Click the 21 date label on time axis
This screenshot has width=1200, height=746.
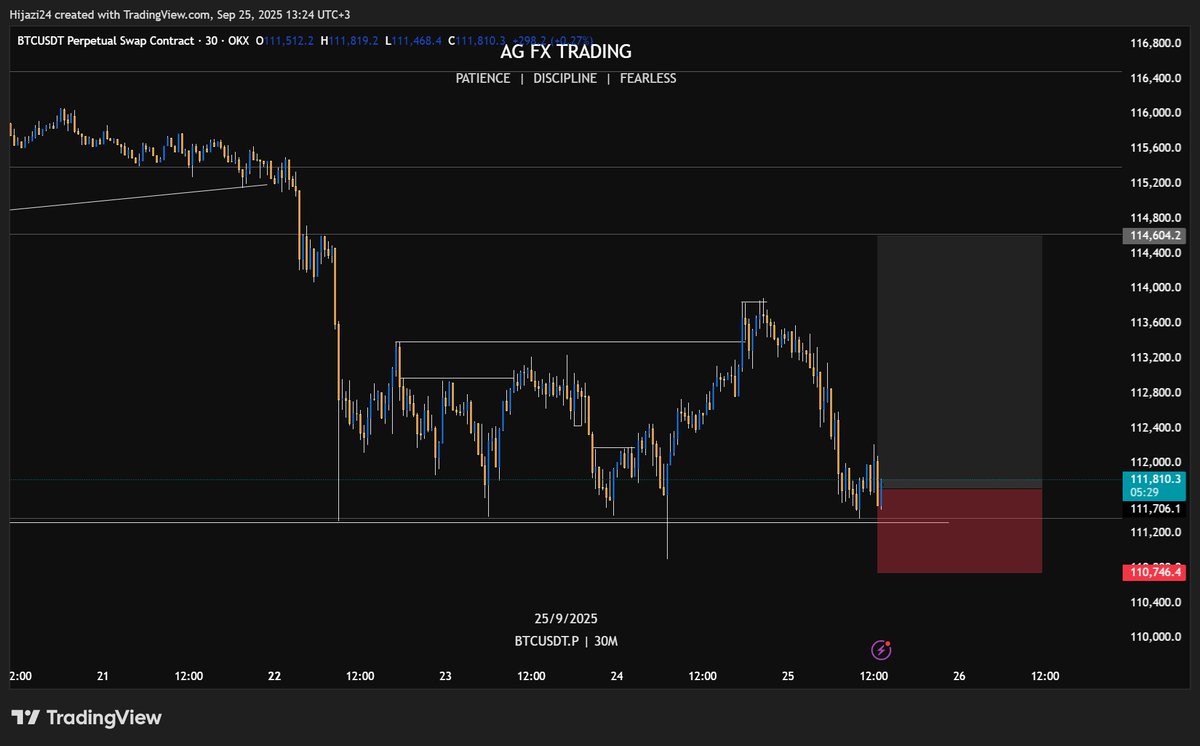tap(103, 676)
